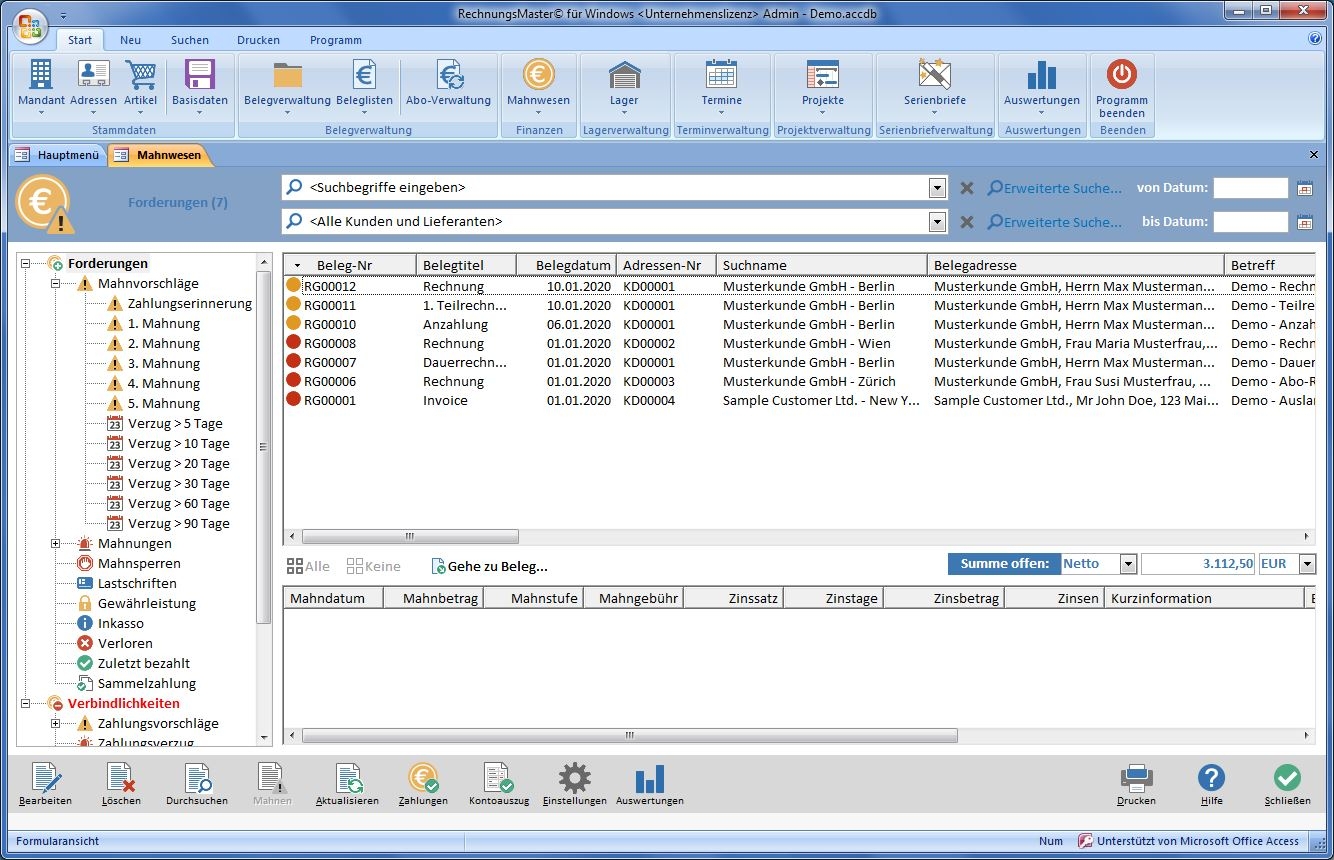
Task: Click the Drucken printer icon
Action: 1136,784
